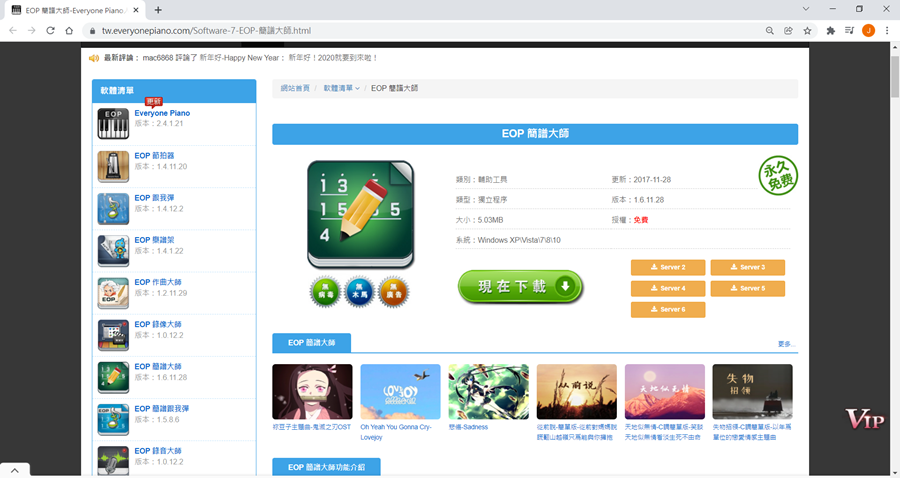Open the 天地似無情 sheet thumbnail
This screenshot has width=900, height=478.
click(x=665, y=391)
